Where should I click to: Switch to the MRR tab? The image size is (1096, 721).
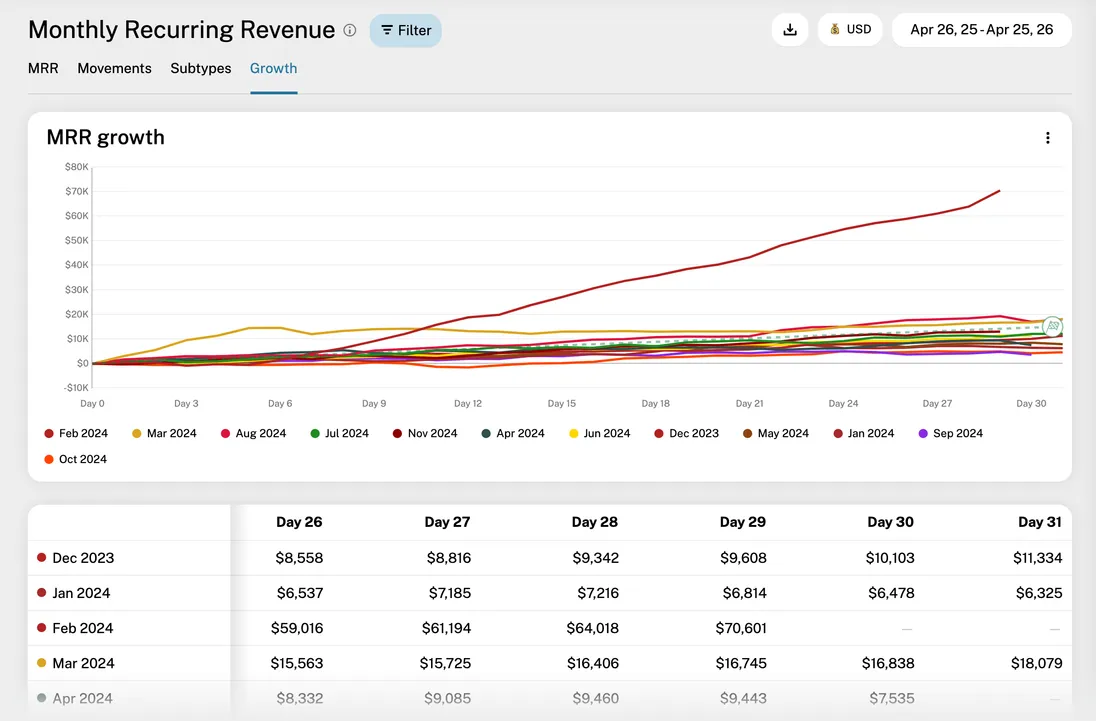[x=43, y=68]
